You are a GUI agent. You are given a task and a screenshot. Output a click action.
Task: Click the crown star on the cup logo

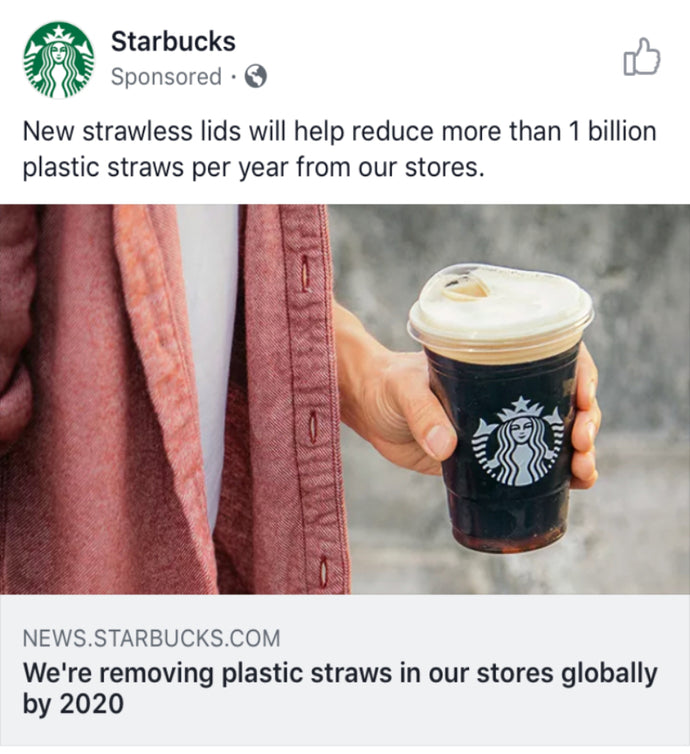coord(520,404)
